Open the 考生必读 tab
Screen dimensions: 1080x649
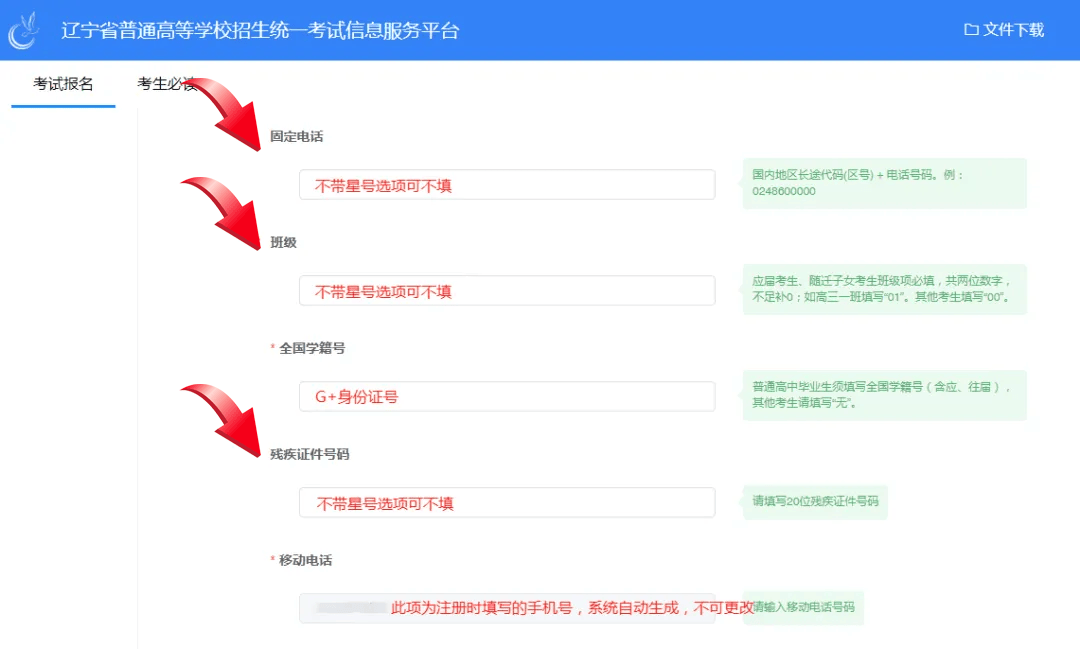(x=165, y=84)
